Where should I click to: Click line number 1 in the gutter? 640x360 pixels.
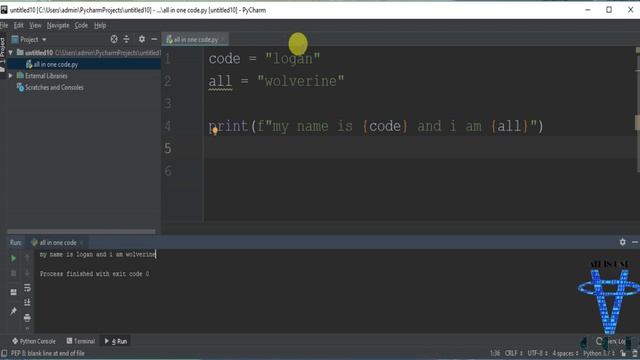[168, 59]
